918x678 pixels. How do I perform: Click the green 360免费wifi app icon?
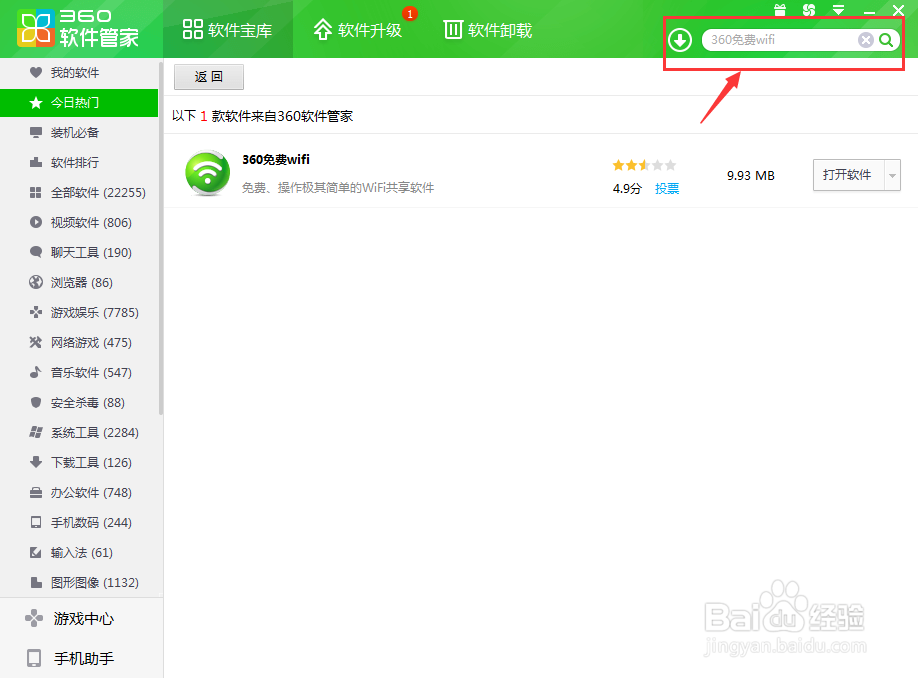click(207, 173)
